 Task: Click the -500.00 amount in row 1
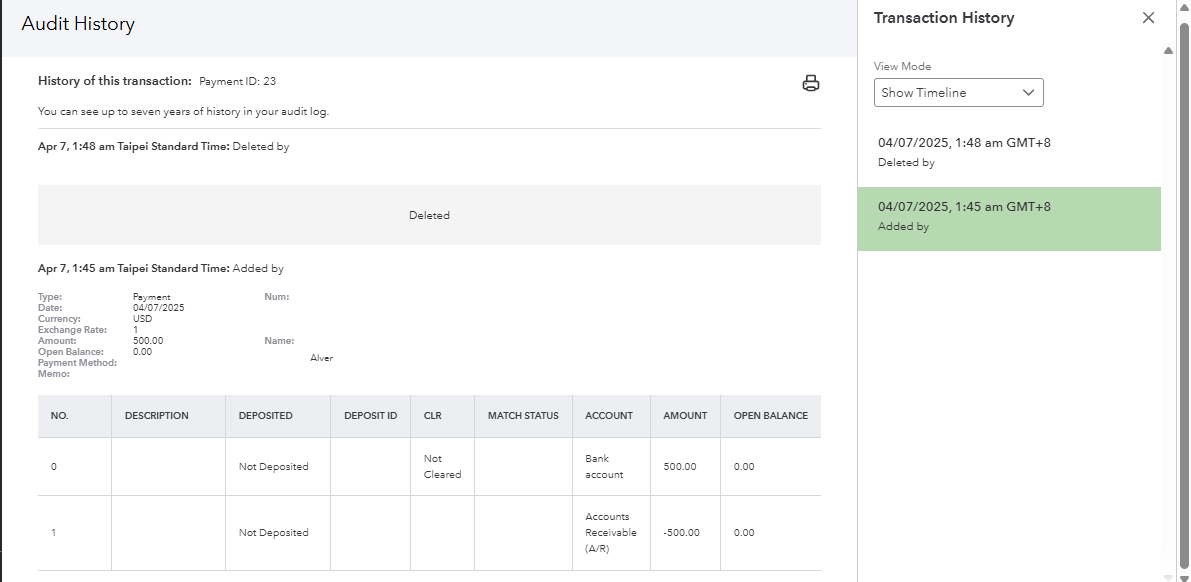(x=681, y=533)
